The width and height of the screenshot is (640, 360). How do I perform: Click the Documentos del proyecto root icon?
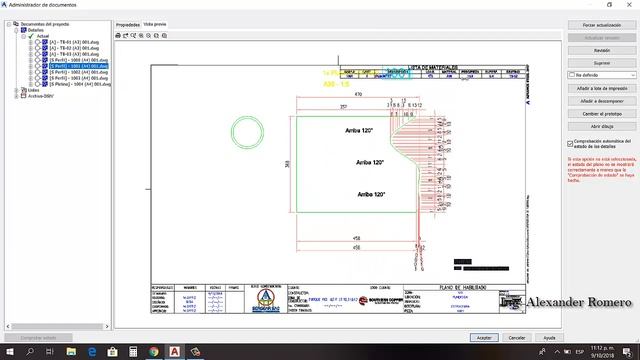(16, 24)
